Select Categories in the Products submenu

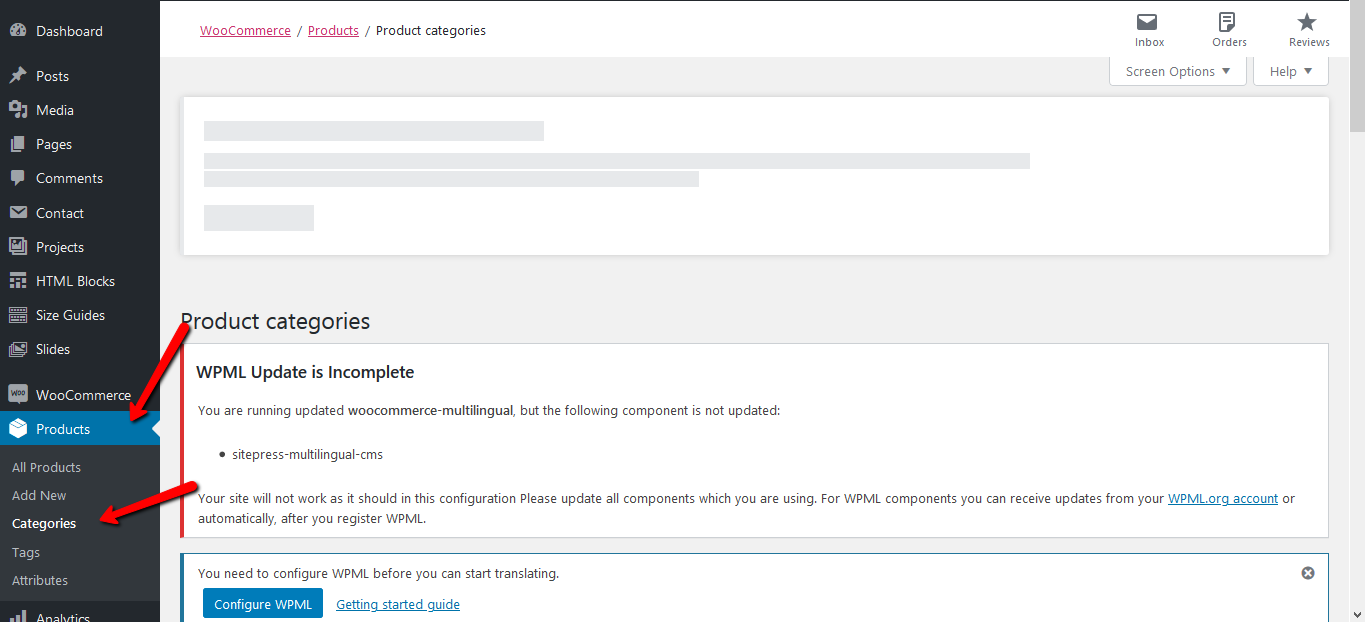44,523
